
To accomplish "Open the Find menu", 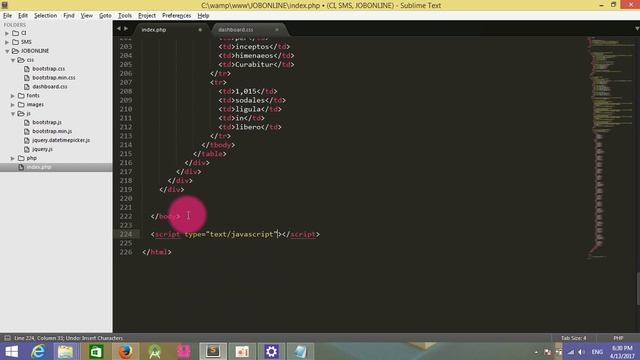I will pyautogui.click(x=69, y=16).
